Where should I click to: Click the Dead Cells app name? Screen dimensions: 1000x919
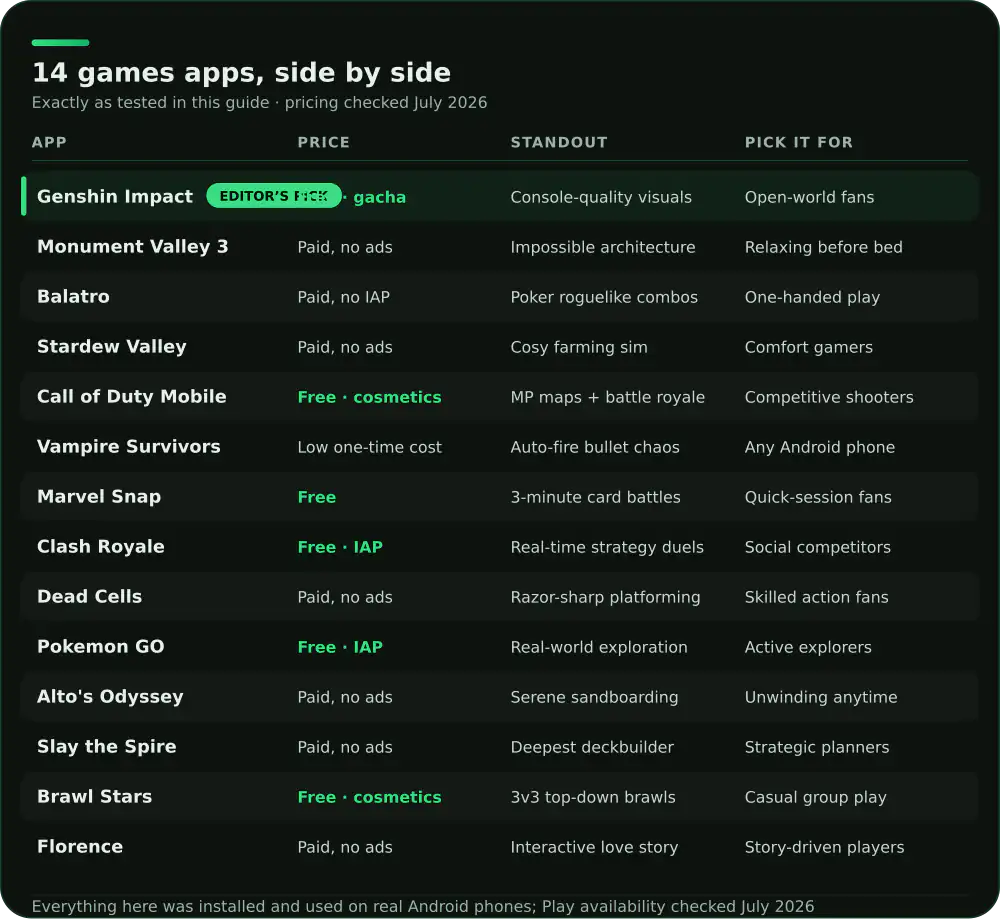(x=89, y=597)
